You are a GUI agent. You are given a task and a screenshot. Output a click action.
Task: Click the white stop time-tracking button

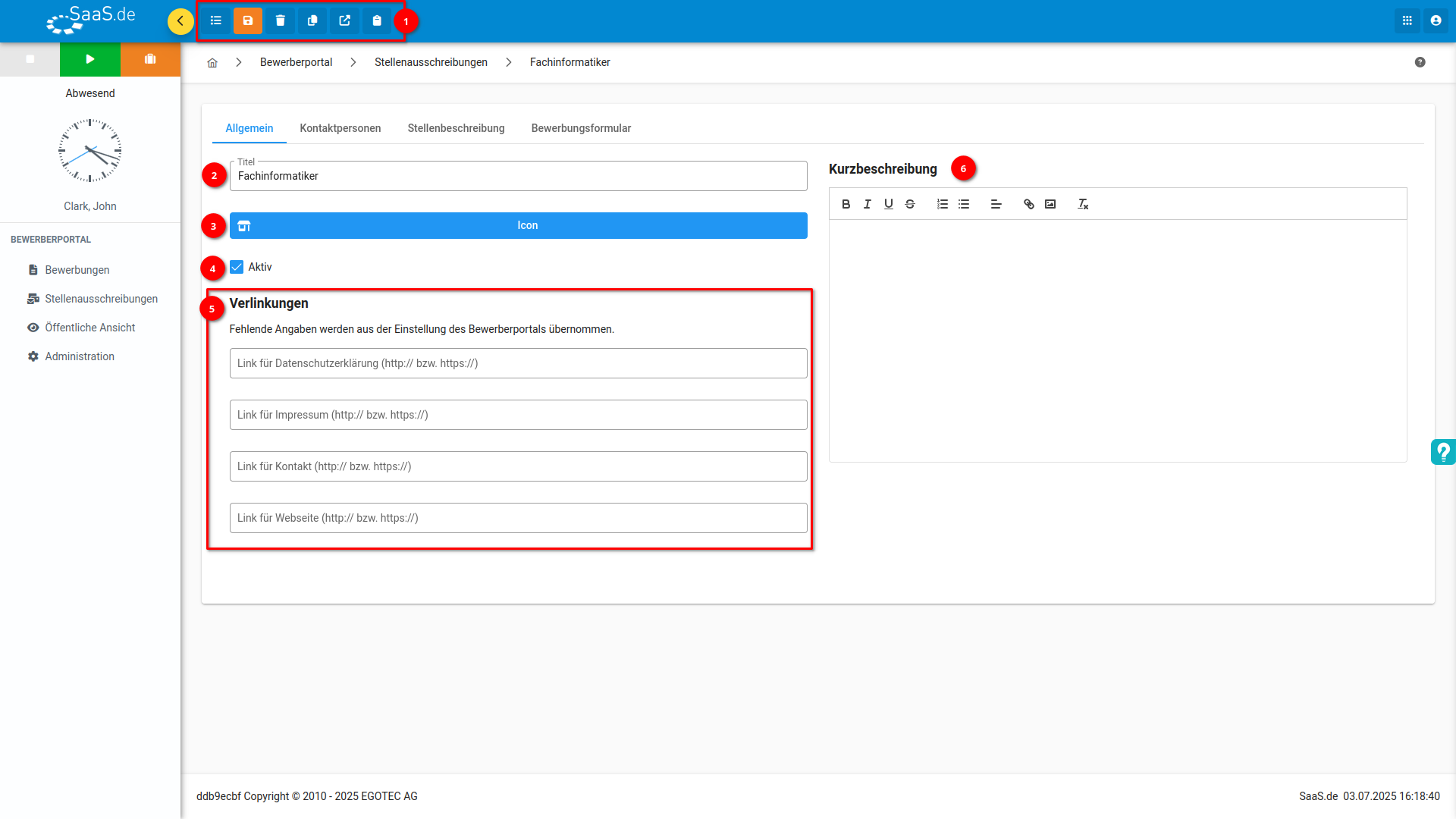(30, 59)
